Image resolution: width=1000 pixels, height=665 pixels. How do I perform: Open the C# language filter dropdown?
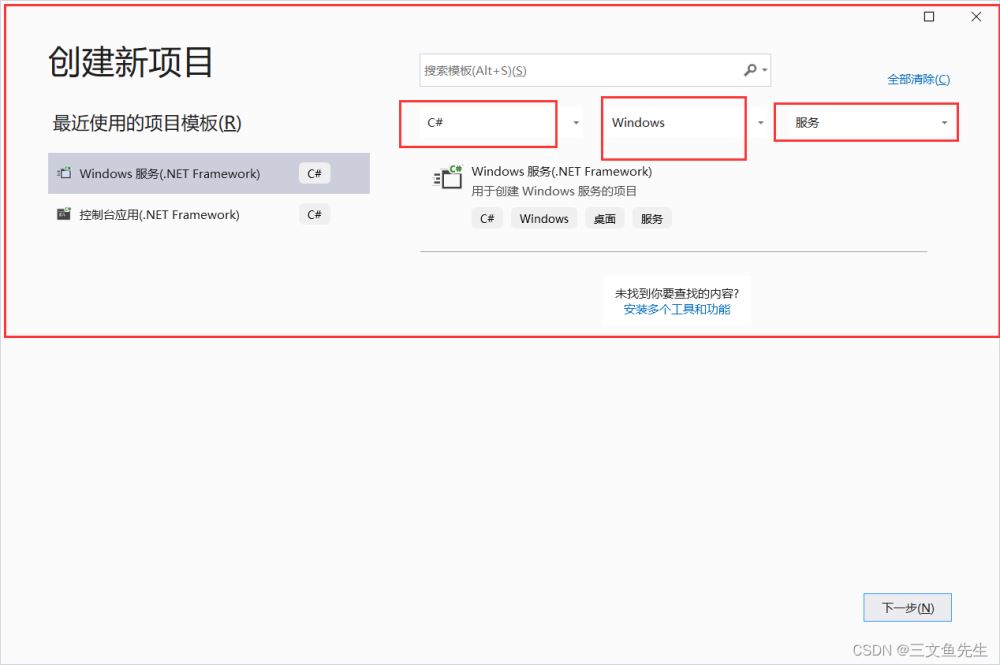pos(575,123)
